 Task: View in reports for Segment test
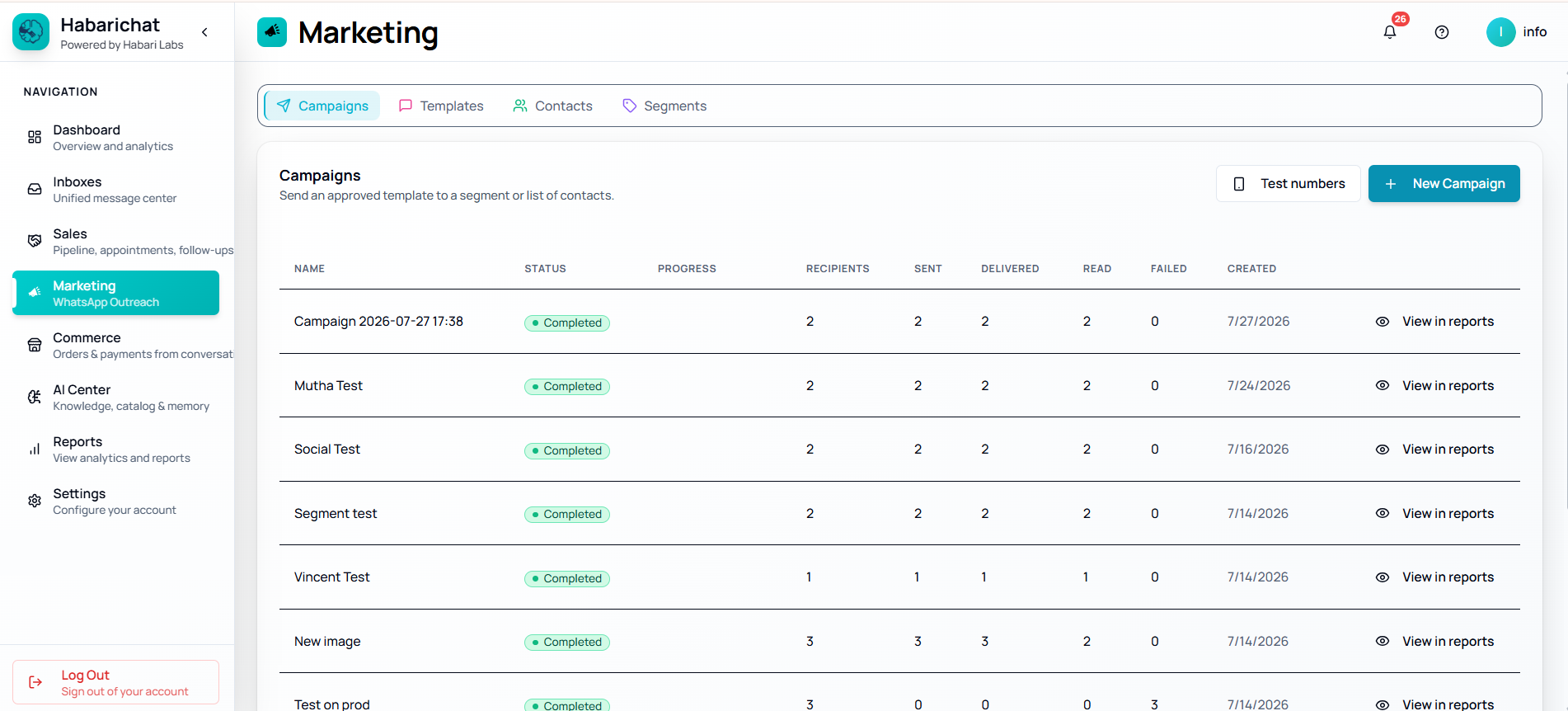click(1448, 513)
